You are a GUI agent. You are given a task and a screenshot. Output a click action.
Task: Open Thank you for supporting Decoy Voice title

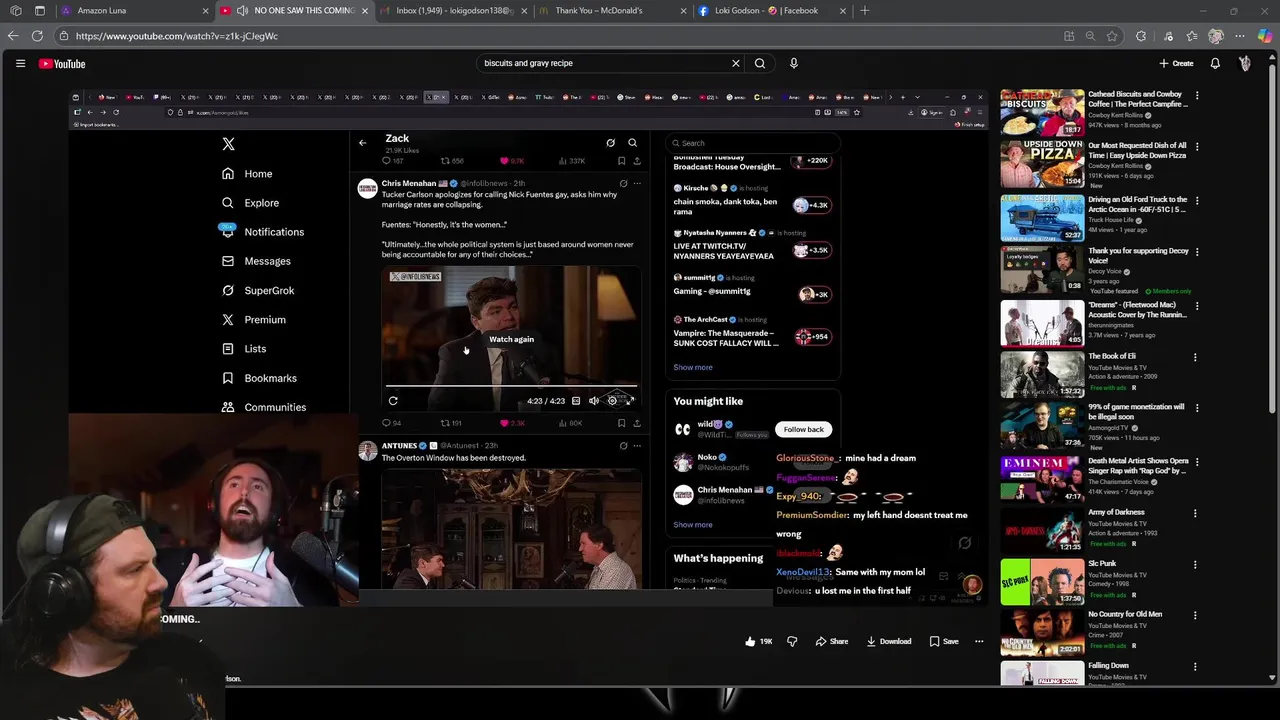[x=1138, y=256]
